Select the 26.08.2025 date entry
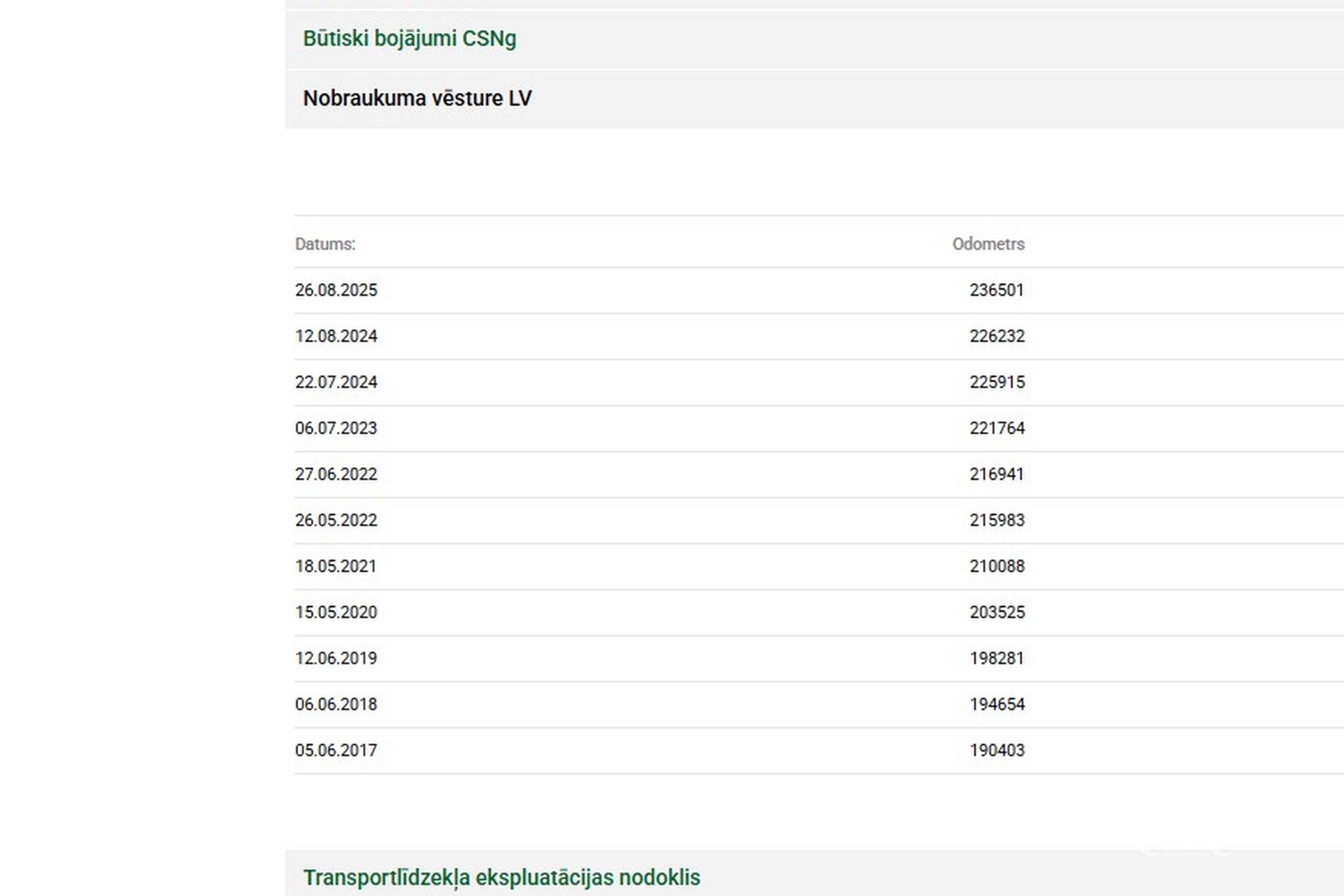Screen dimensions: 1344x896 point(336,290)
